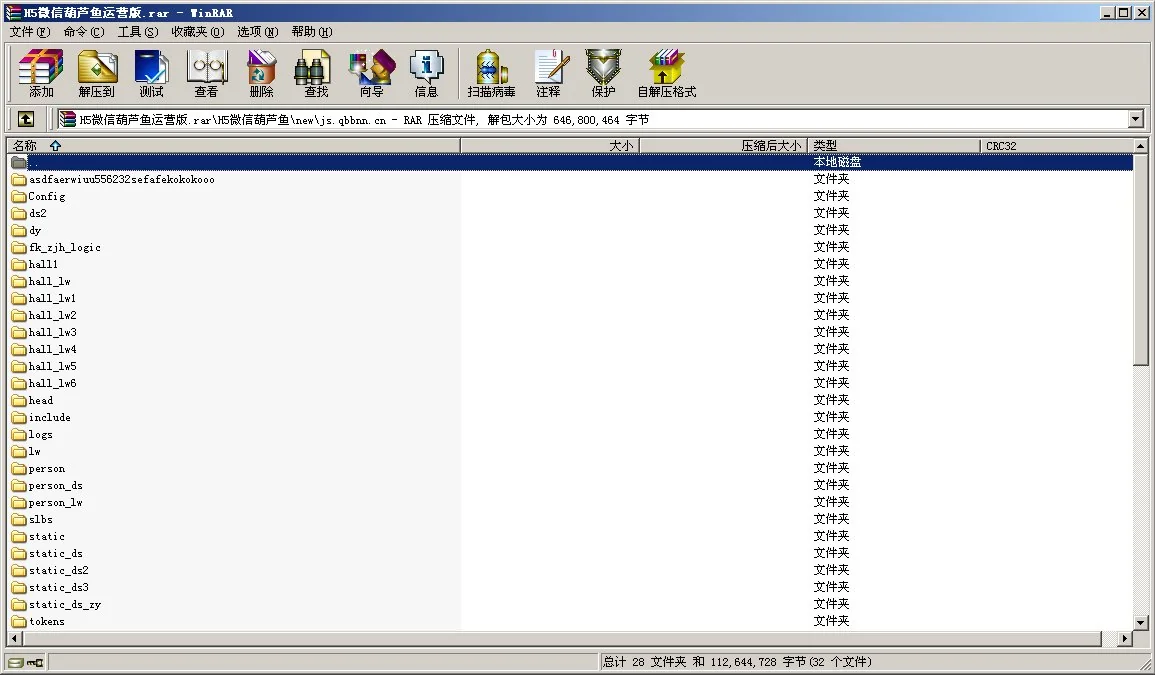The width and height of the screenshot is (1155, 675).
Task: Select the Config folder
Action: point(47,197)
